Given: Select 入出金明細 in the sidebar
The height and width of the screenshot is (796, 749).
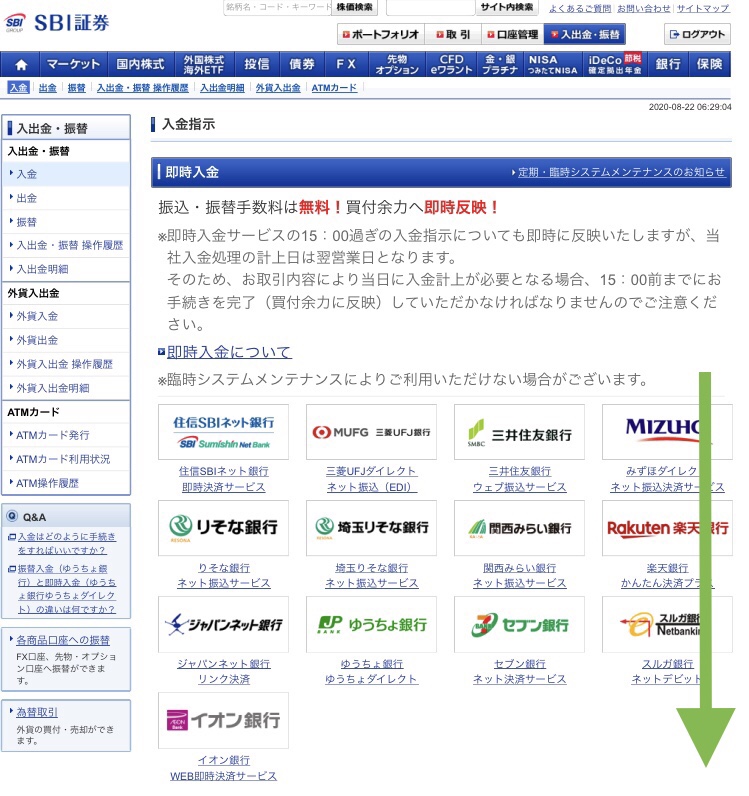Looking at the screenshot, I should [x=66, y=269].
